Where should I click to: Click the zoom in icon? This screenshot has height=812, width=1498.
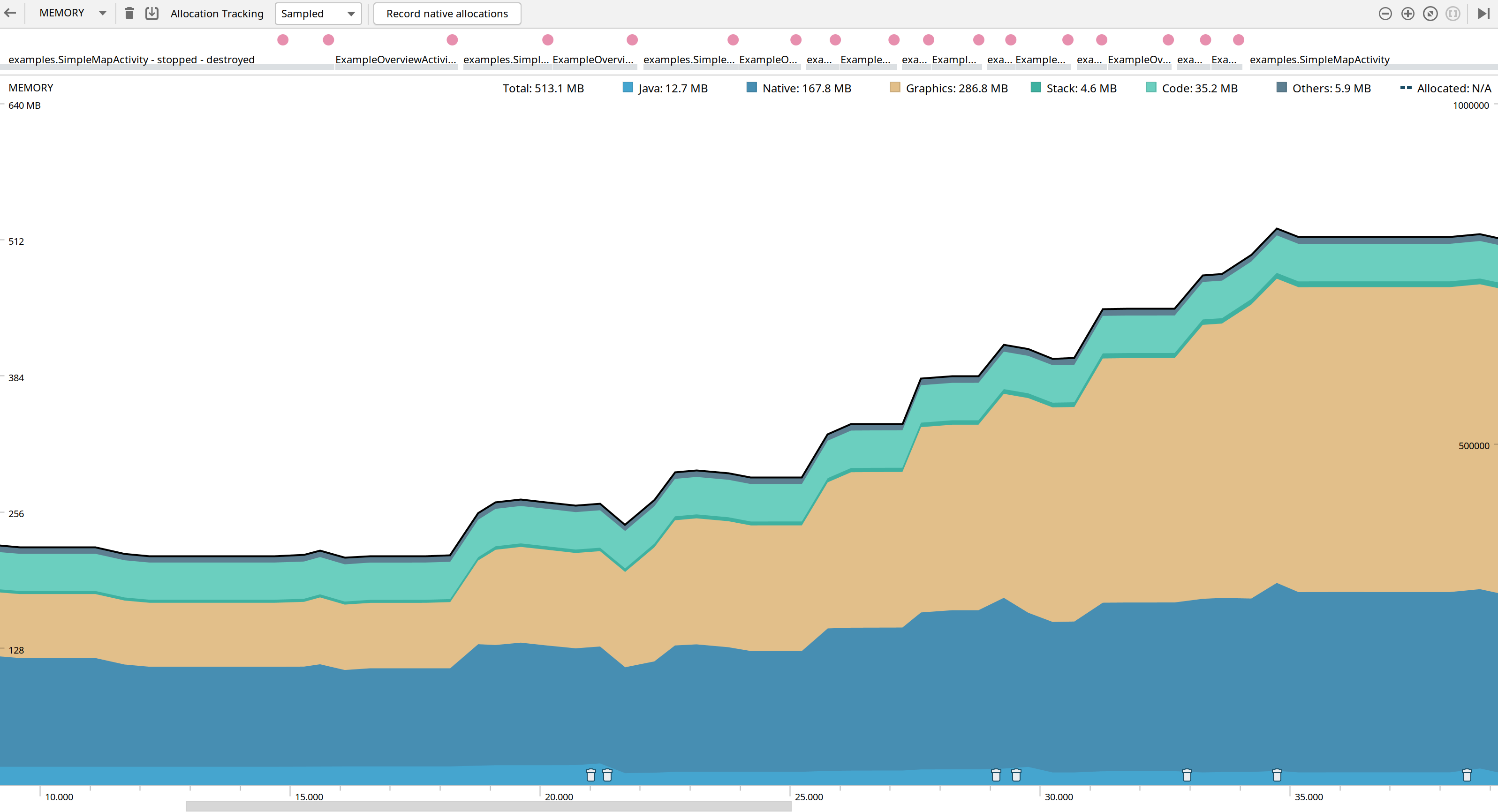click(1408, 13)
